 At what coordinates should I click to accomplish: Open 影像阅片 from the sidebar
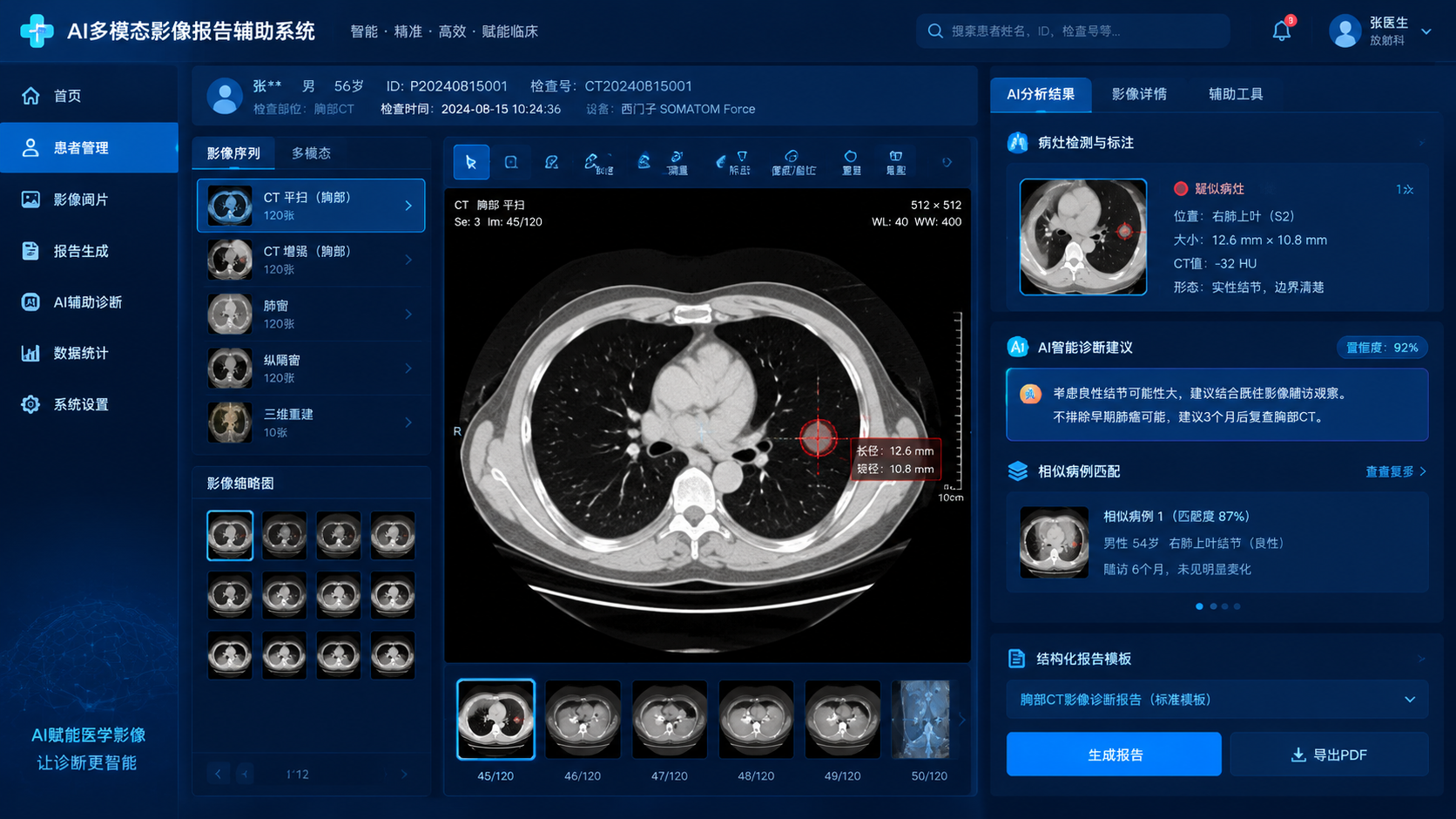pyautogui.click(x=89, y=200)
